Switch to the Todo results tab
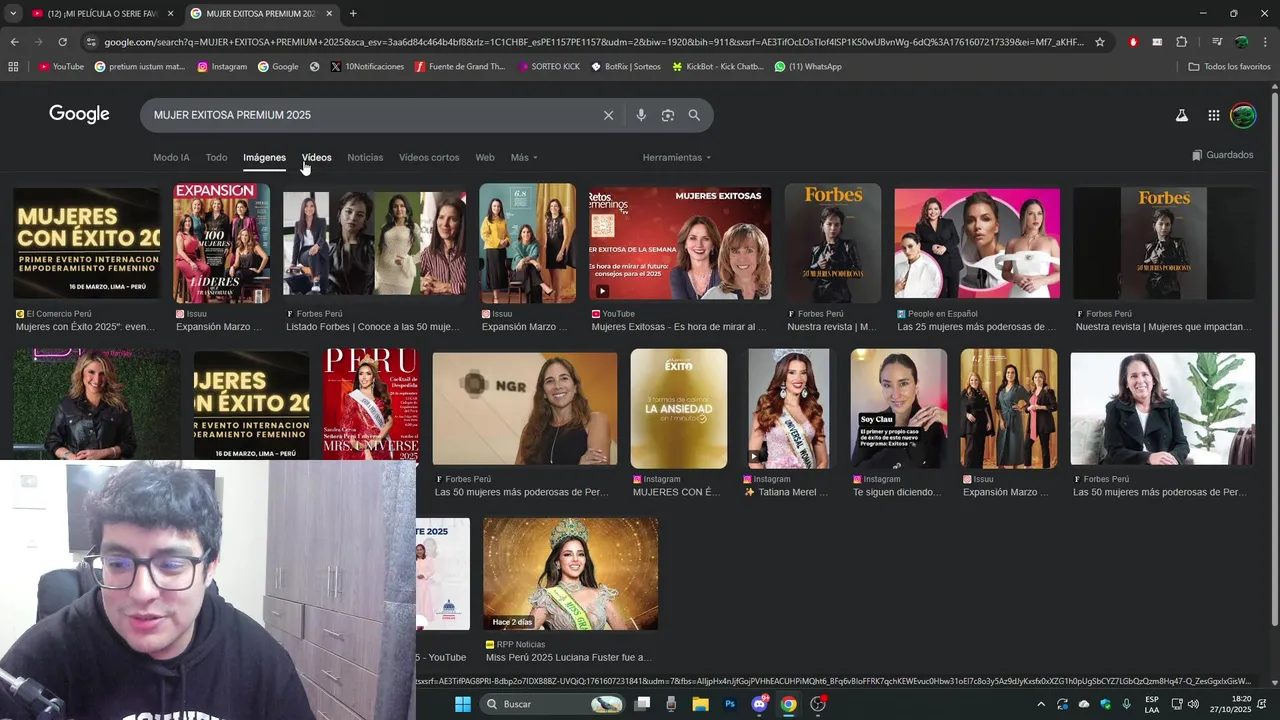The width and height of the screenshot is (1280, 720). coord(216,158)
